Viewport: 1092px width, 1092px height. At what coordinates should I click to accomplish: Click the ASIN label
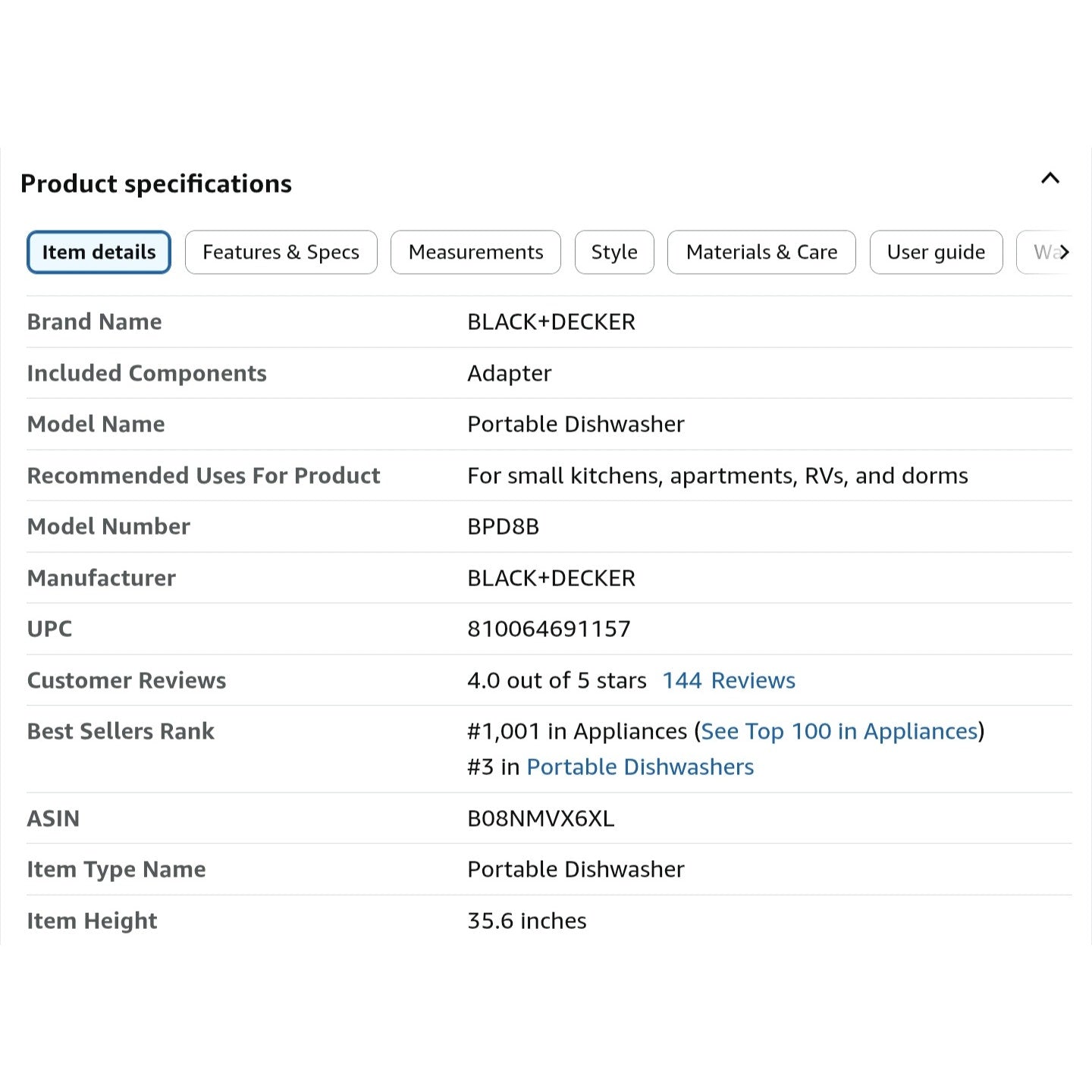tap(53, 818)
